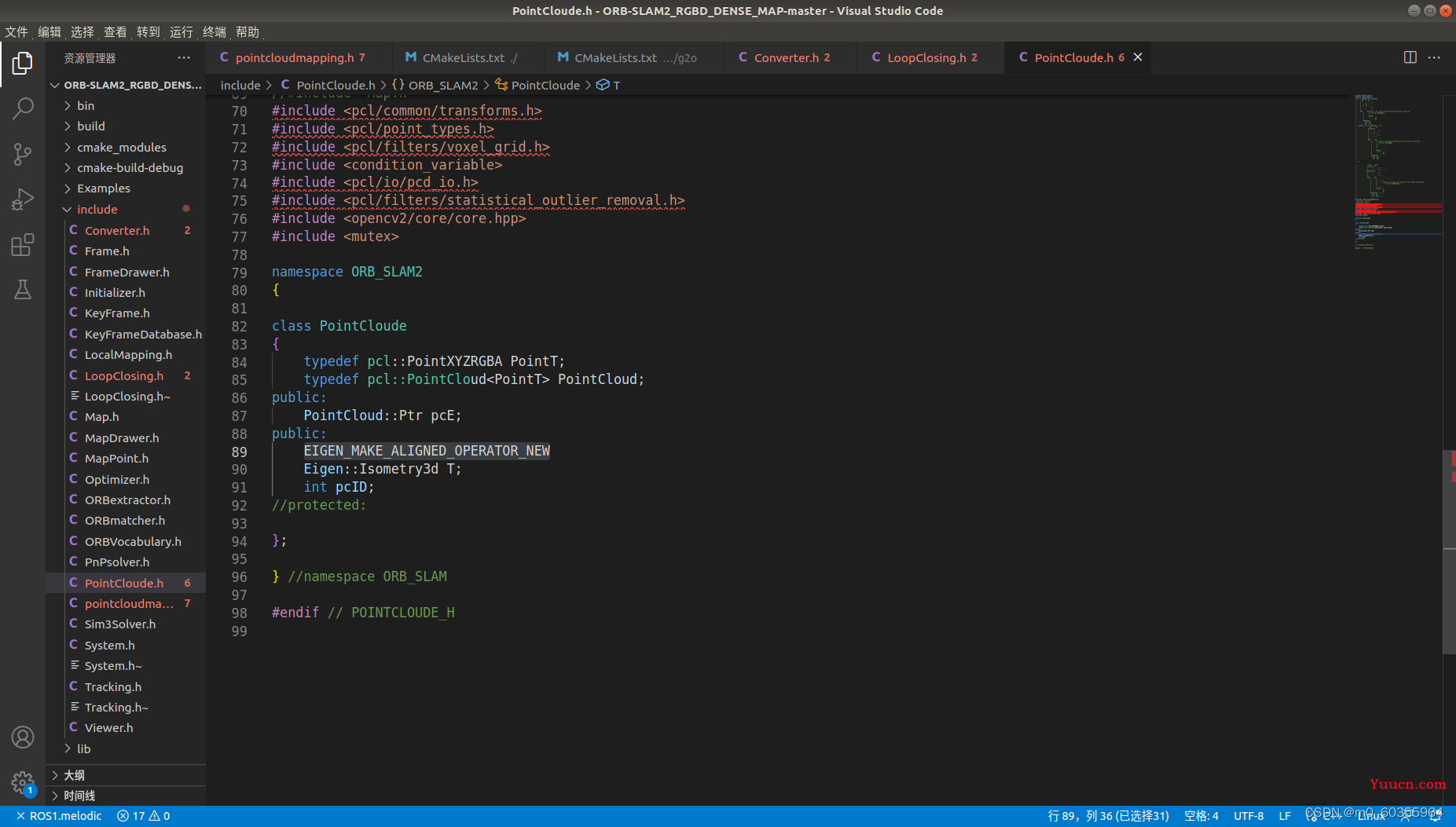Open the Manage gear icon
The width and height of the screenshot is (1456, 827).
coord(23,783)
